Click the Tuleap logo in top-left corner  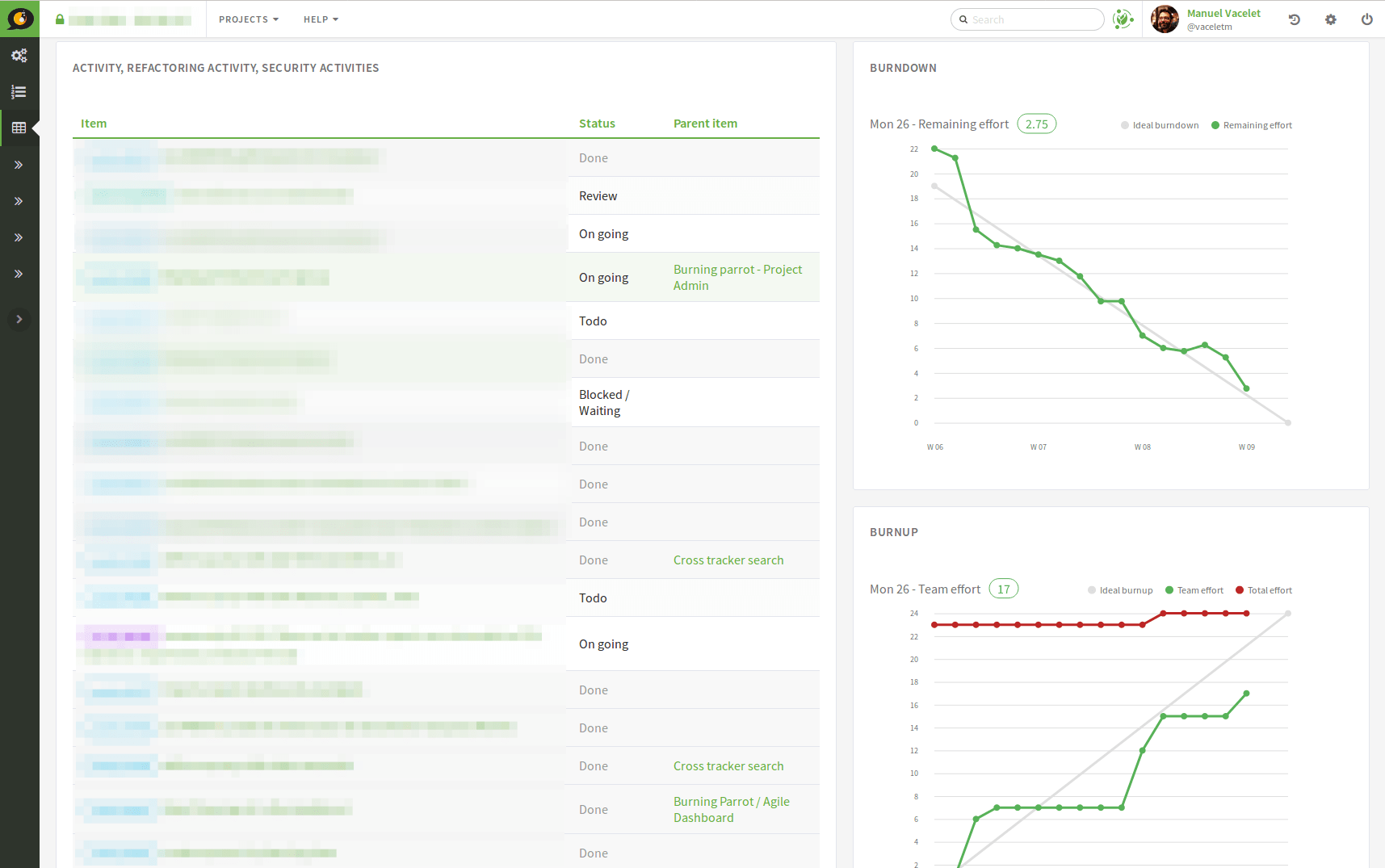point(19,19)
